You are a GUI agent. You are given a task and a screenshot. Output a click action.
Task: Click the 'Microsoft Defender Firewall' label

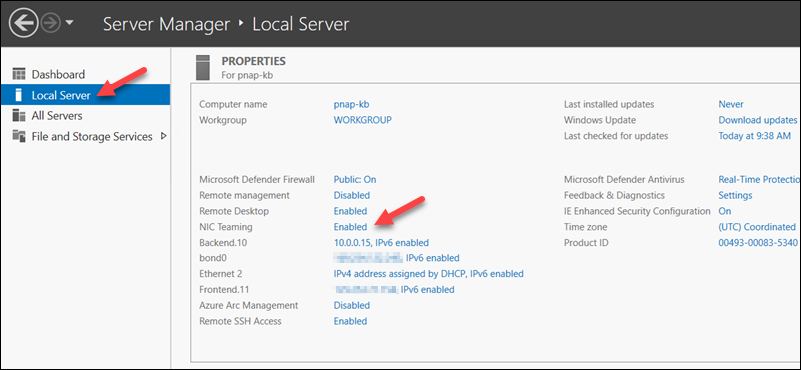(257, 179)
